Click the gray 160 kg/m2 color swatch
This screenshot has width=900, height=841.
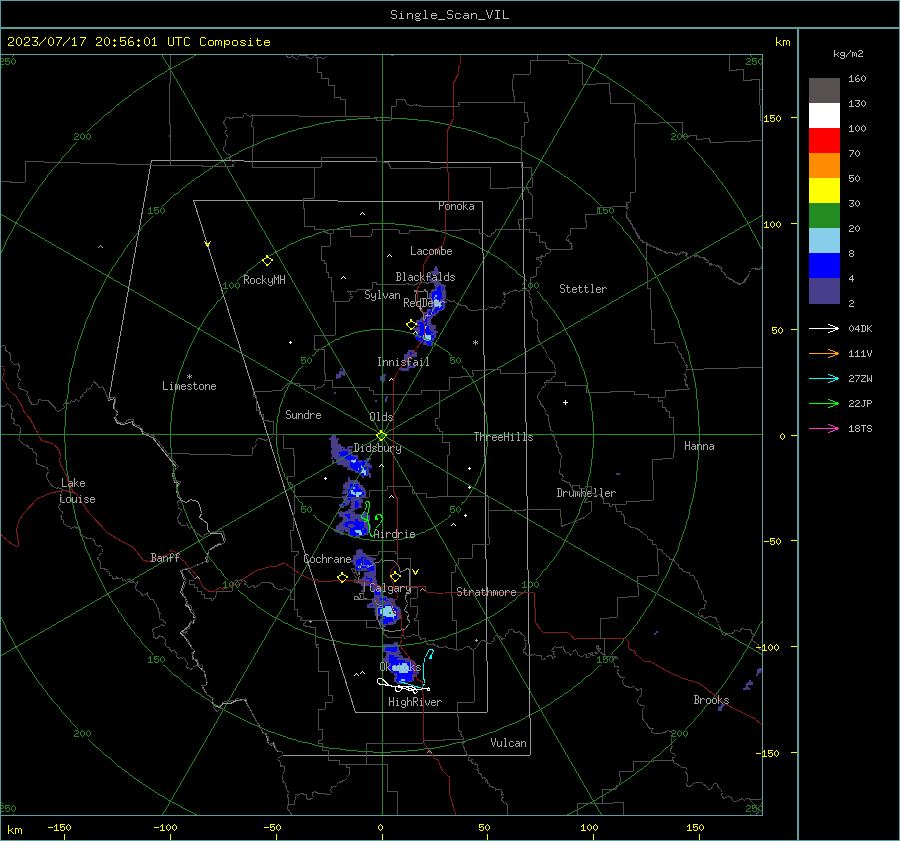(824, 91)
